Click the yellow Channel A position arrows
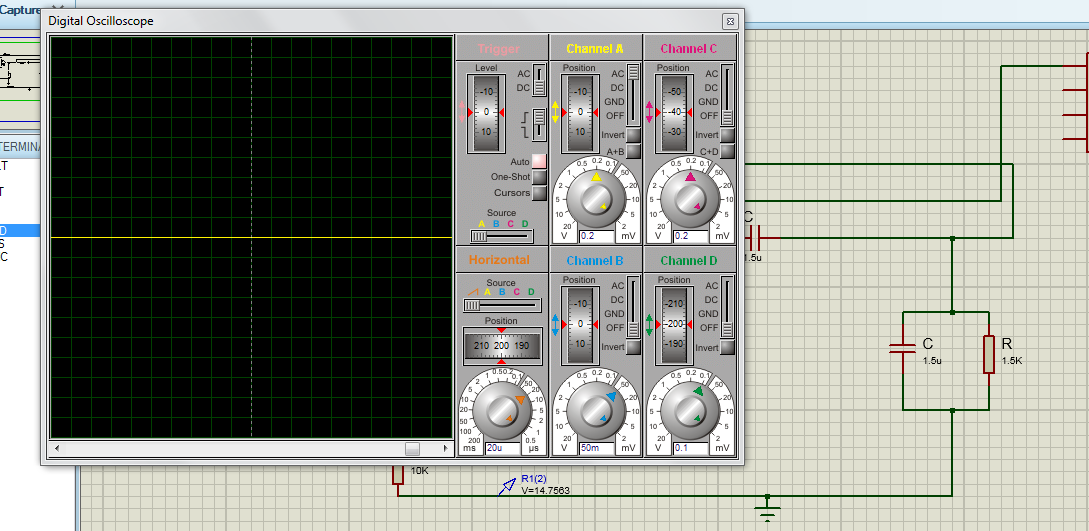 (x=556, y=112)
